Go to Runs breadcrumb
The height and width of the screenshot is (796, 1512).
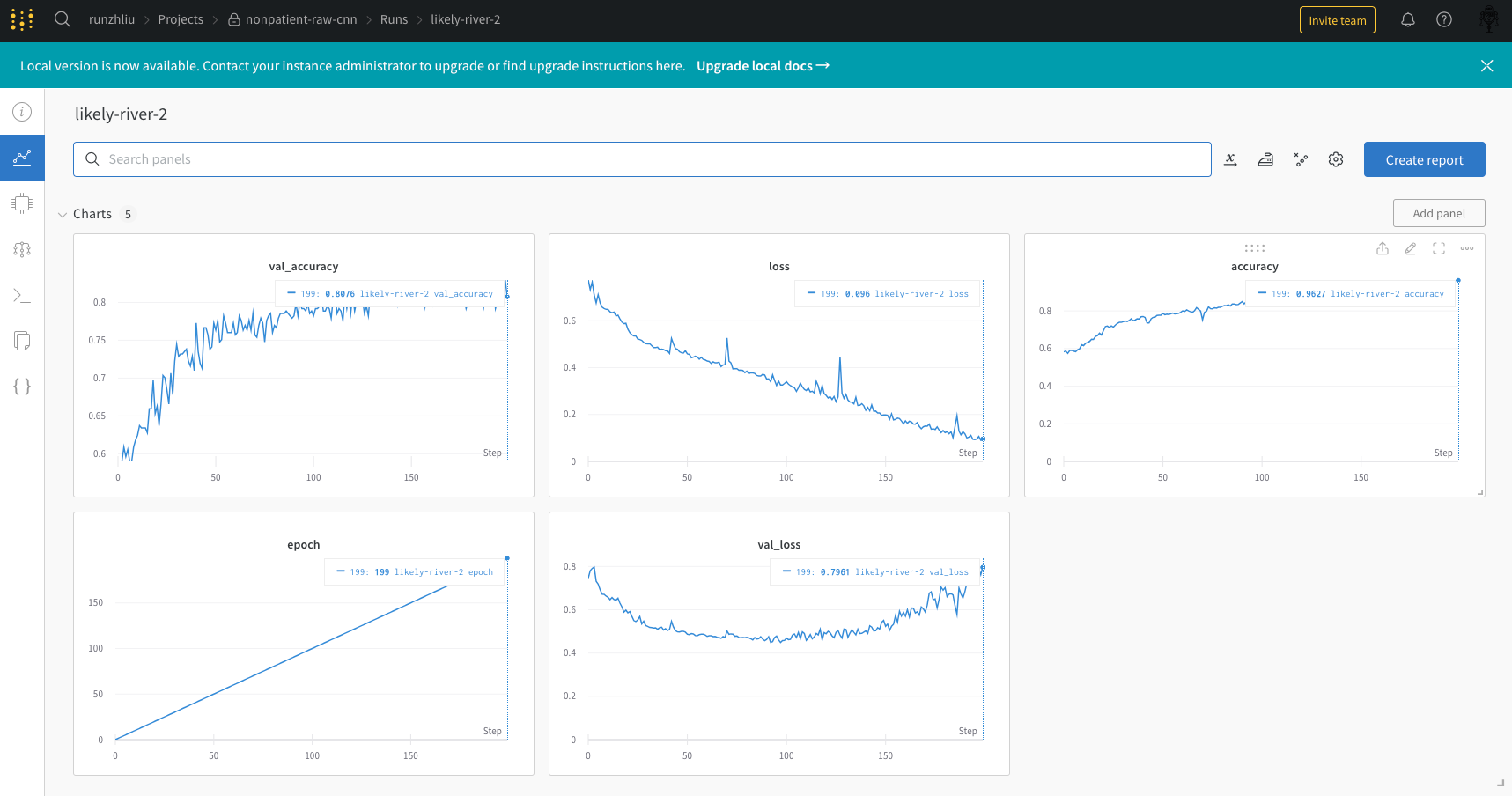[x=394, y=19]
